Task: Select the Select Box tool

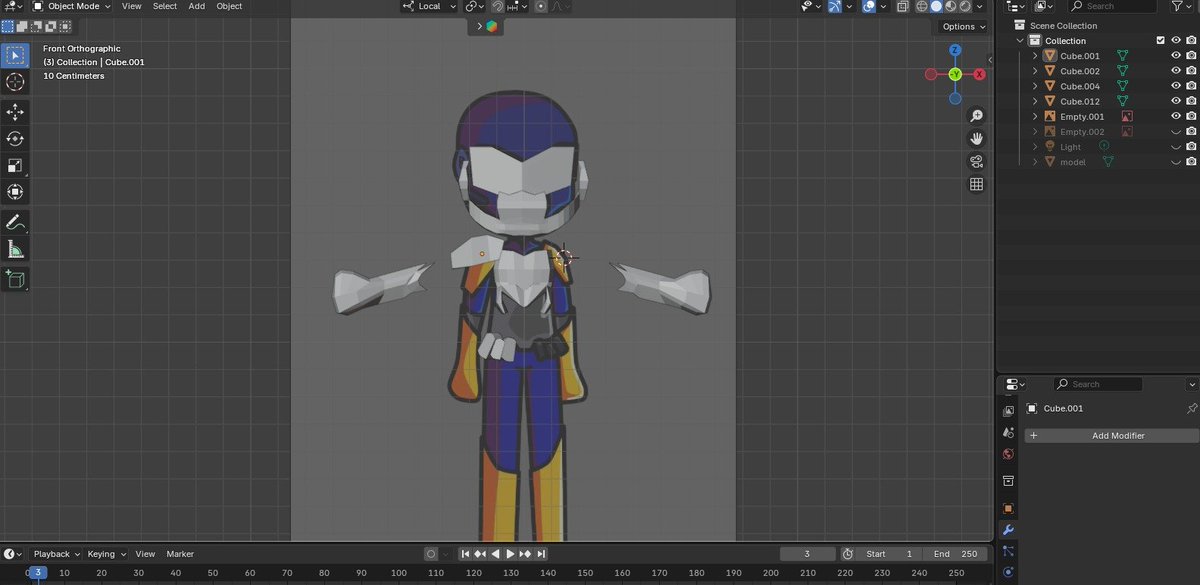Action: pos(15,55)
